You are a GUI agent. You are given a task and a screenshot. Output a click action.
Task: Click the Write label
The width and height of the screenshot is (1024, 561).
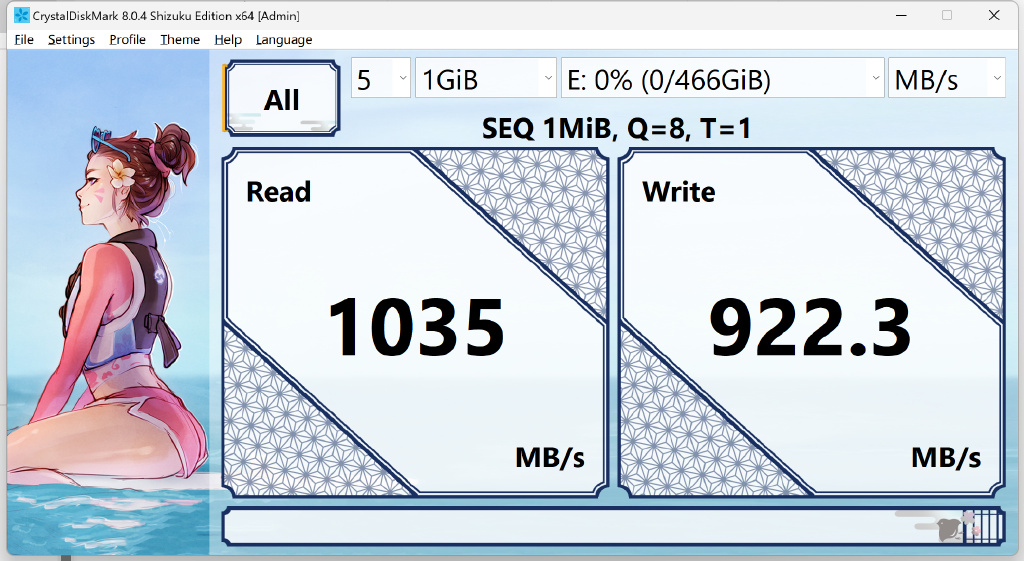click(679, 191)
